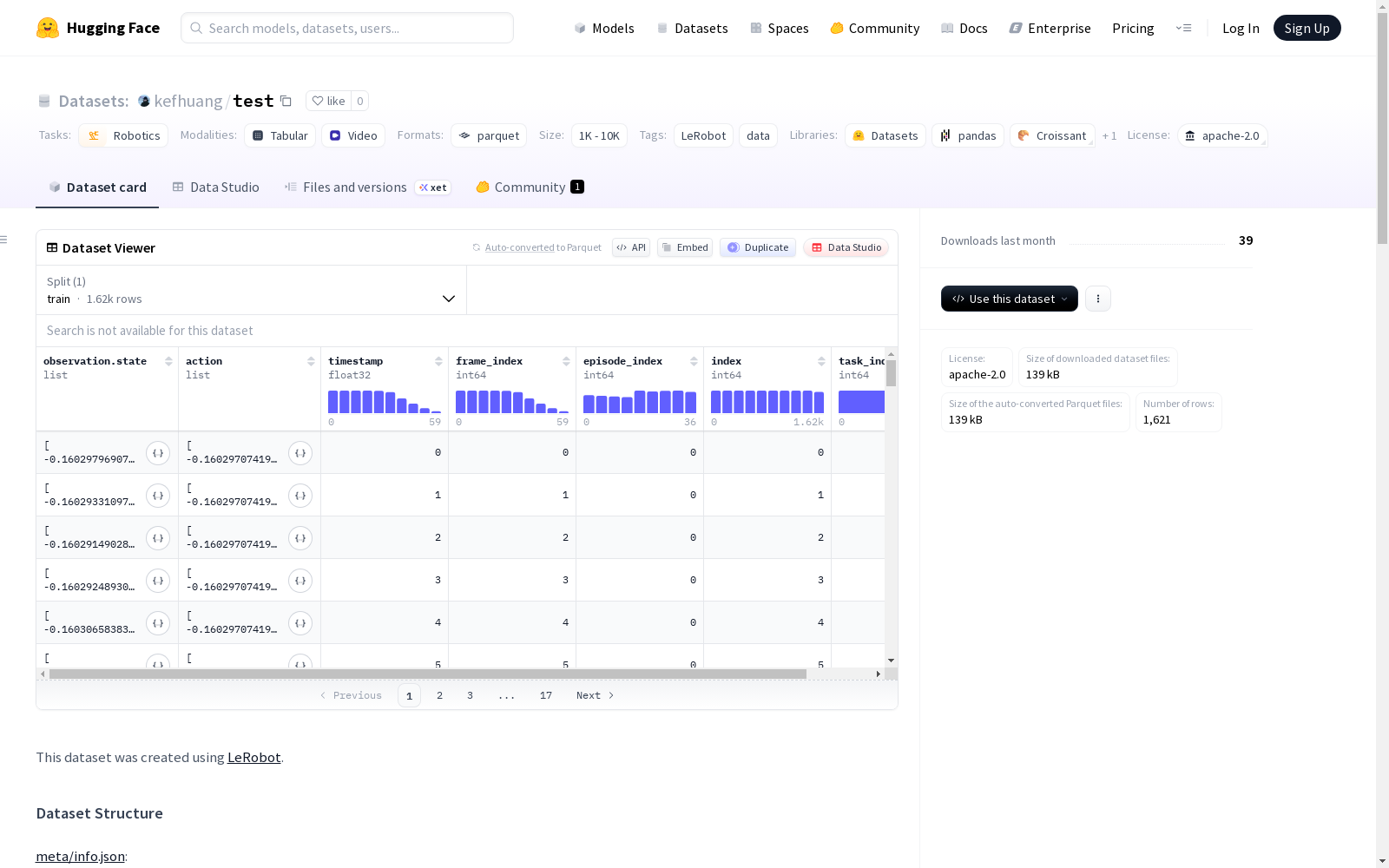Expand the observation.state list in the first row

point(158,453)
